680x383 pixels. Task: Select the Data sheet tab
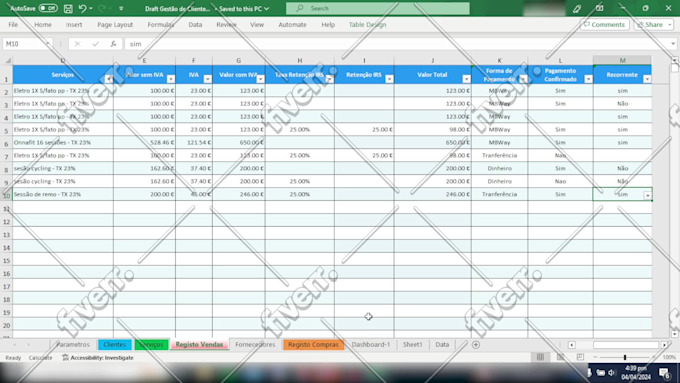click(x=442, y=344)
